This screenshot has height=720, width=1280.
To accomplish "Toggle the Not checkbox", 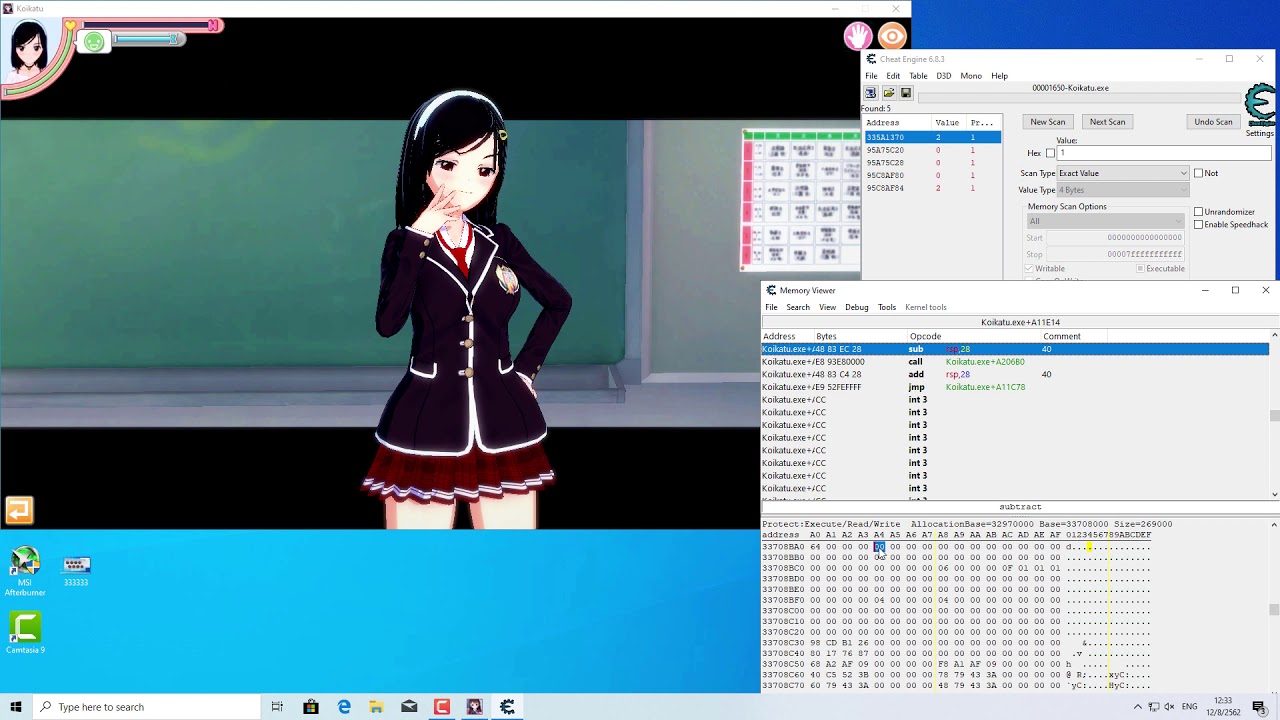I will click(1198, 173).
